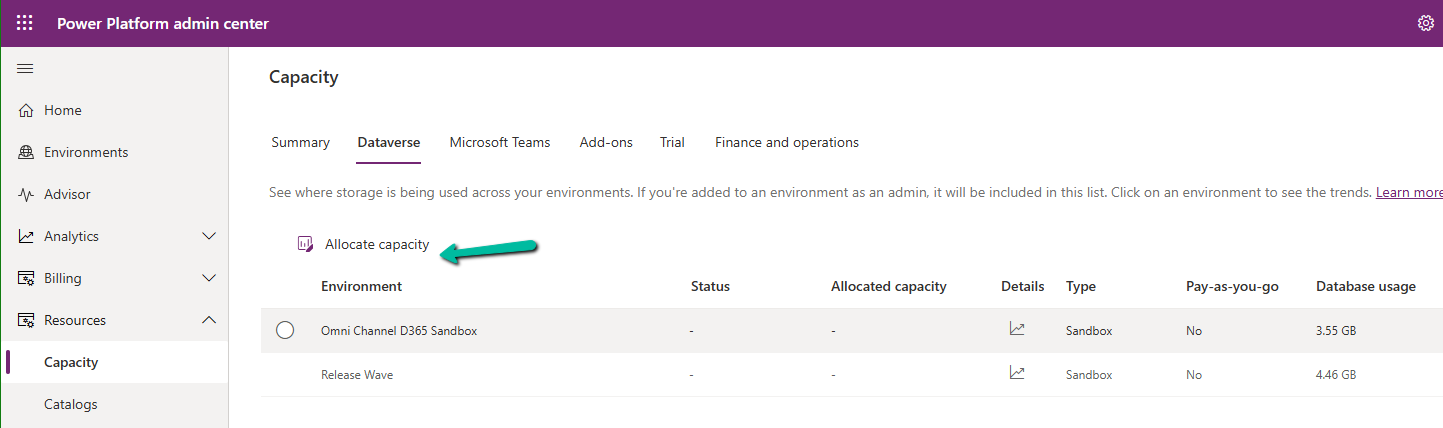Click the Environments sidebar icon

click(x=26, y=152)
